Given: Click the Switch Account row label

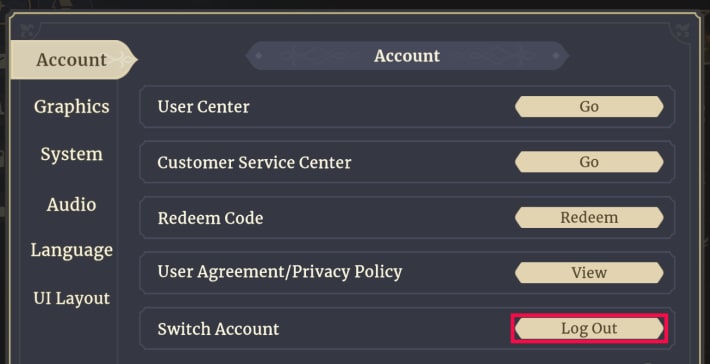Looking at the screenshot, I should 218,329.
